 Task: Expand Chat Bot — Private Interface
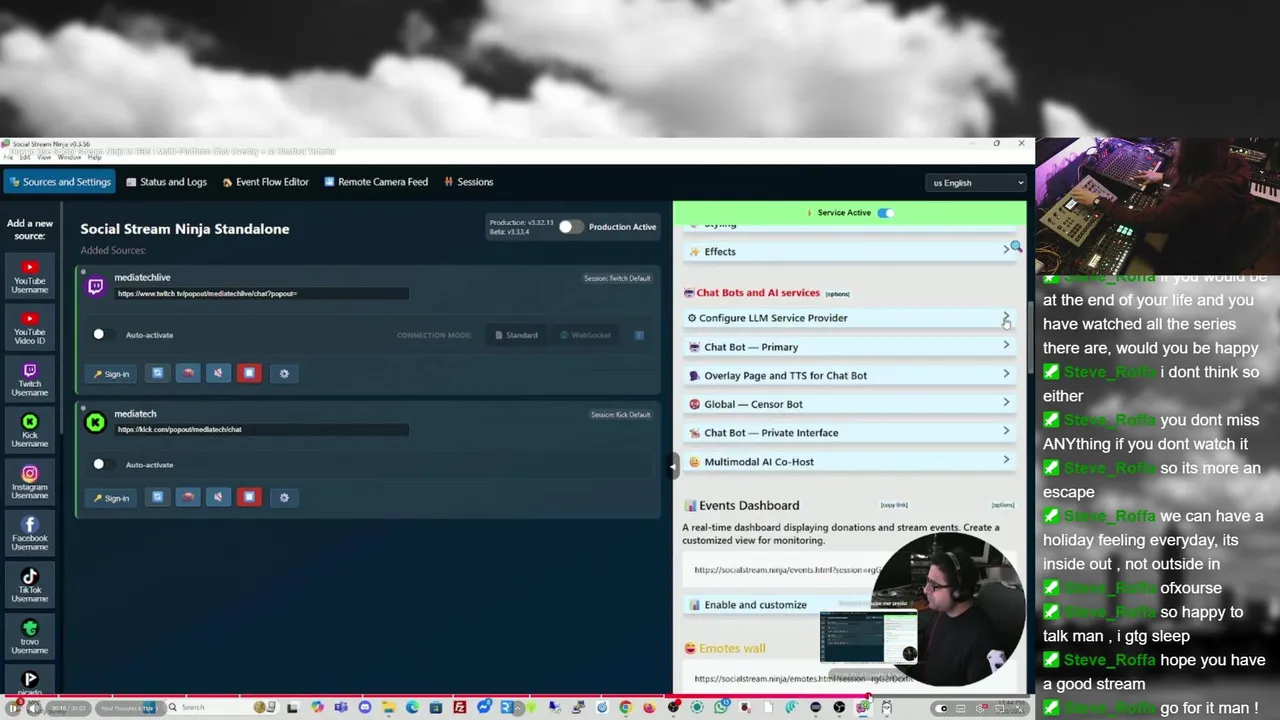coord(850,433)
